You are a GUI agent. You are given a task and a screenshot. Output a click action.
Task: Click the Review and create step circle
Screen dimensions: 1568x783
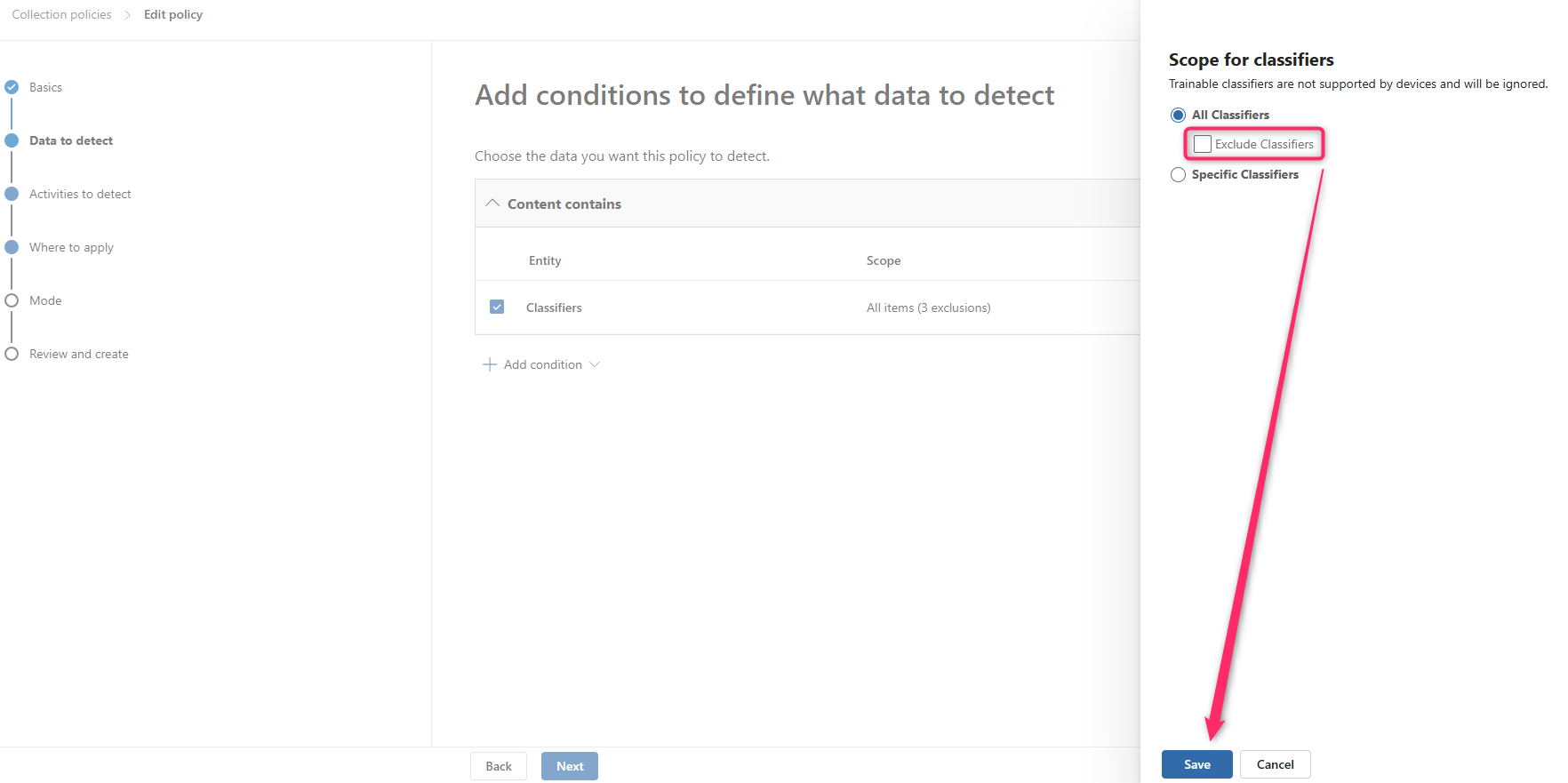pyautogui.click(x=12, y=354)
